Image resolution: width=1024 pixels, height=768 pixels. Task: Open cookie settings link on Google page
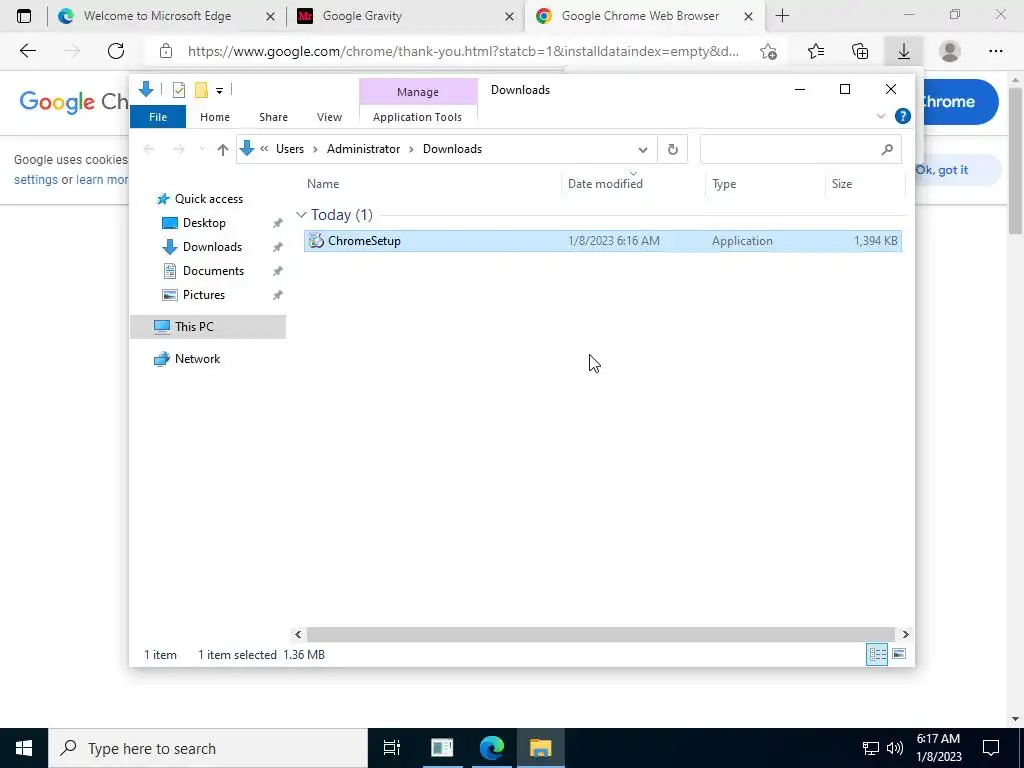36,180
